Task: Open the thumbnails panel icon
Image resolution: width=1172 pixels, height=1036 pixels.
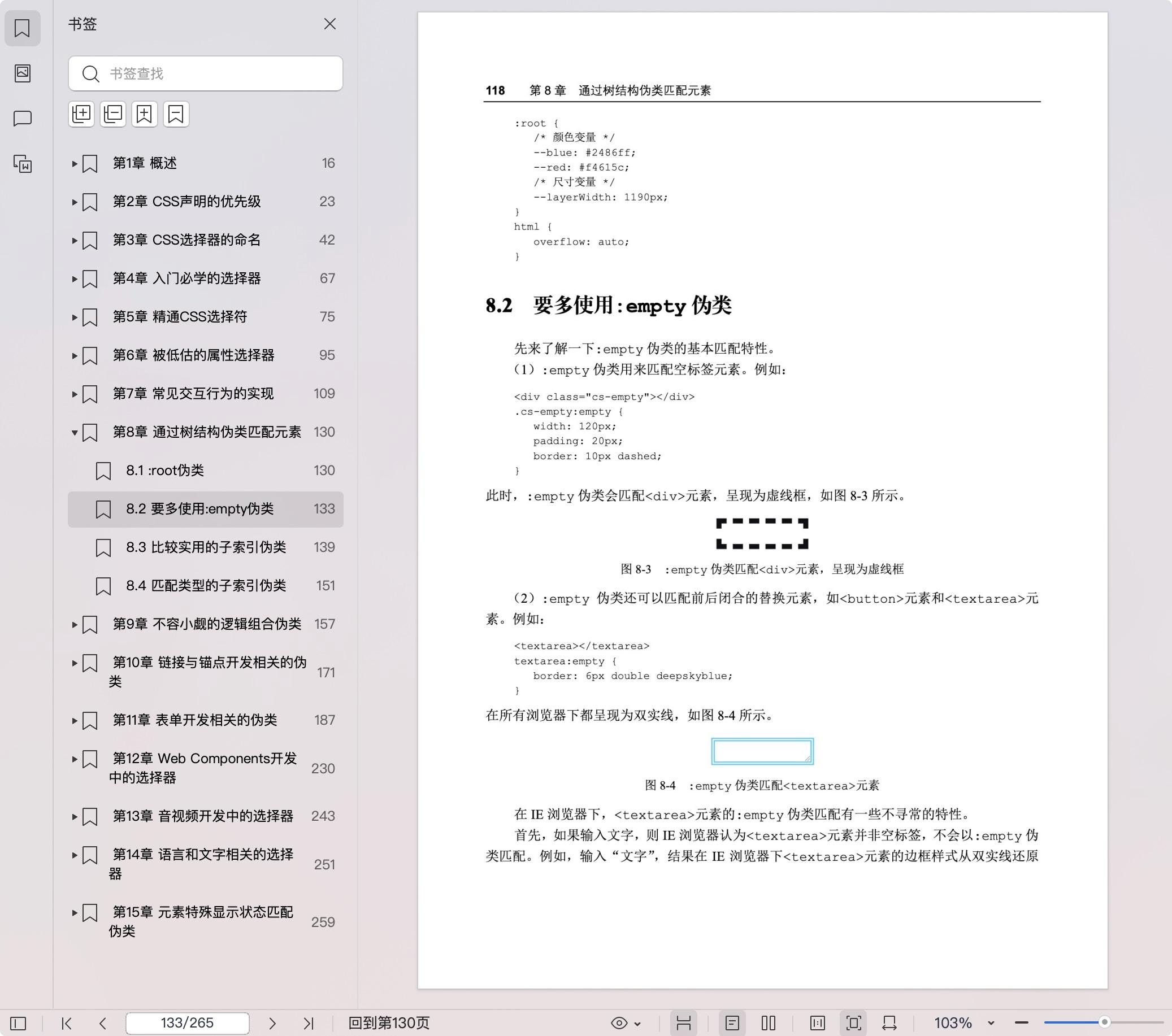Action: [x=23, y=73]
